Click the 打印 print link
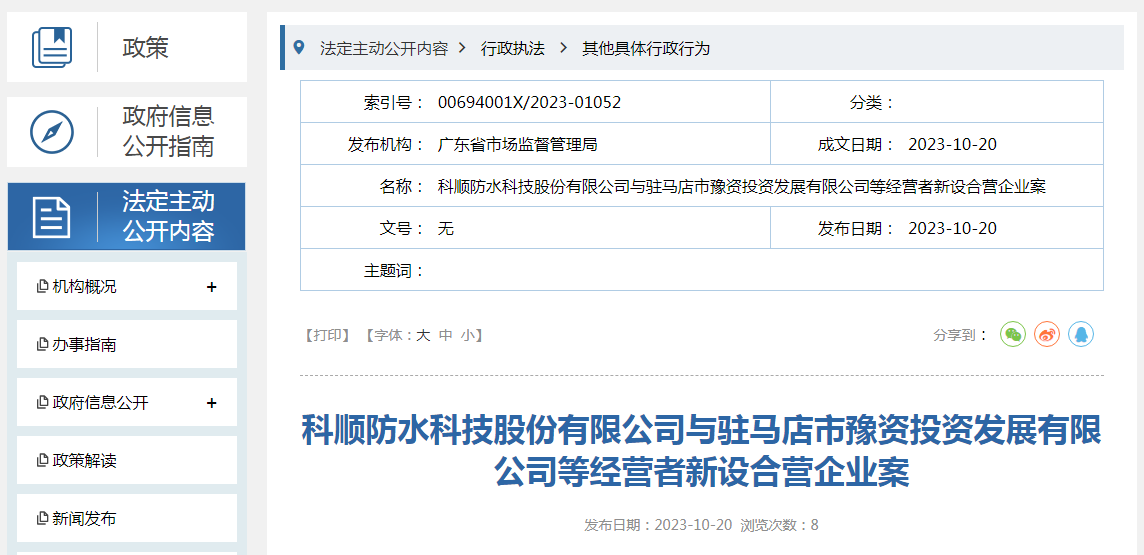 coord(328,335)
